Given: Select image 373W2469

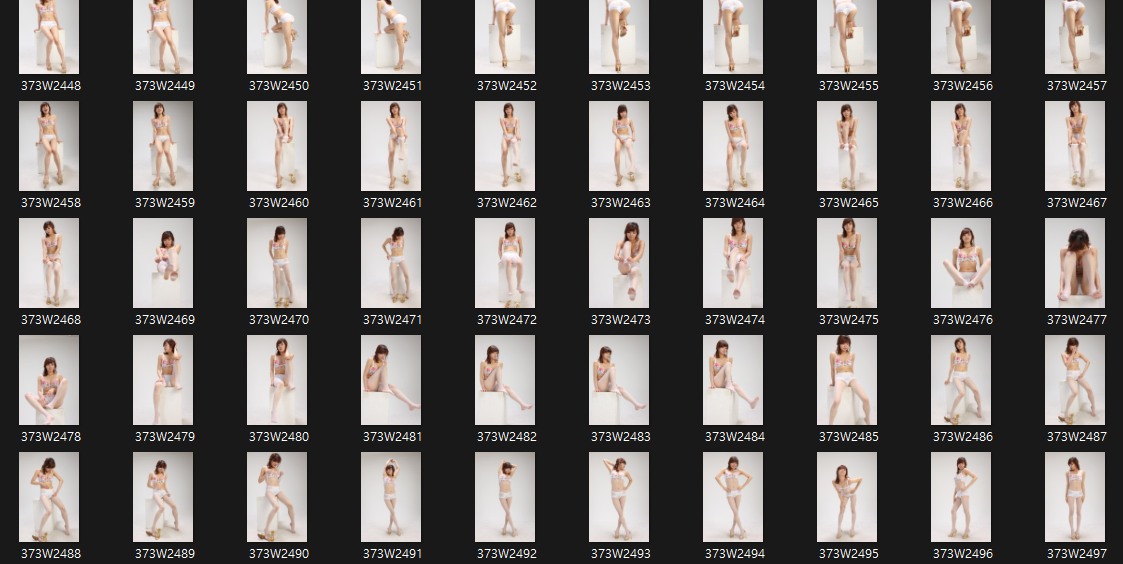Looking at the screenshot, I should click(163, 263).
